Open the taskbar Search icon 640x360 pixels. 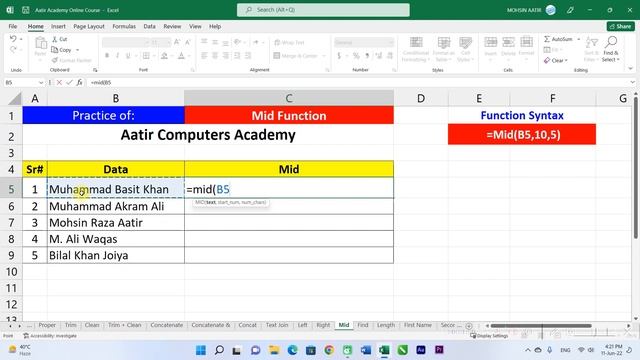point(219,350)
